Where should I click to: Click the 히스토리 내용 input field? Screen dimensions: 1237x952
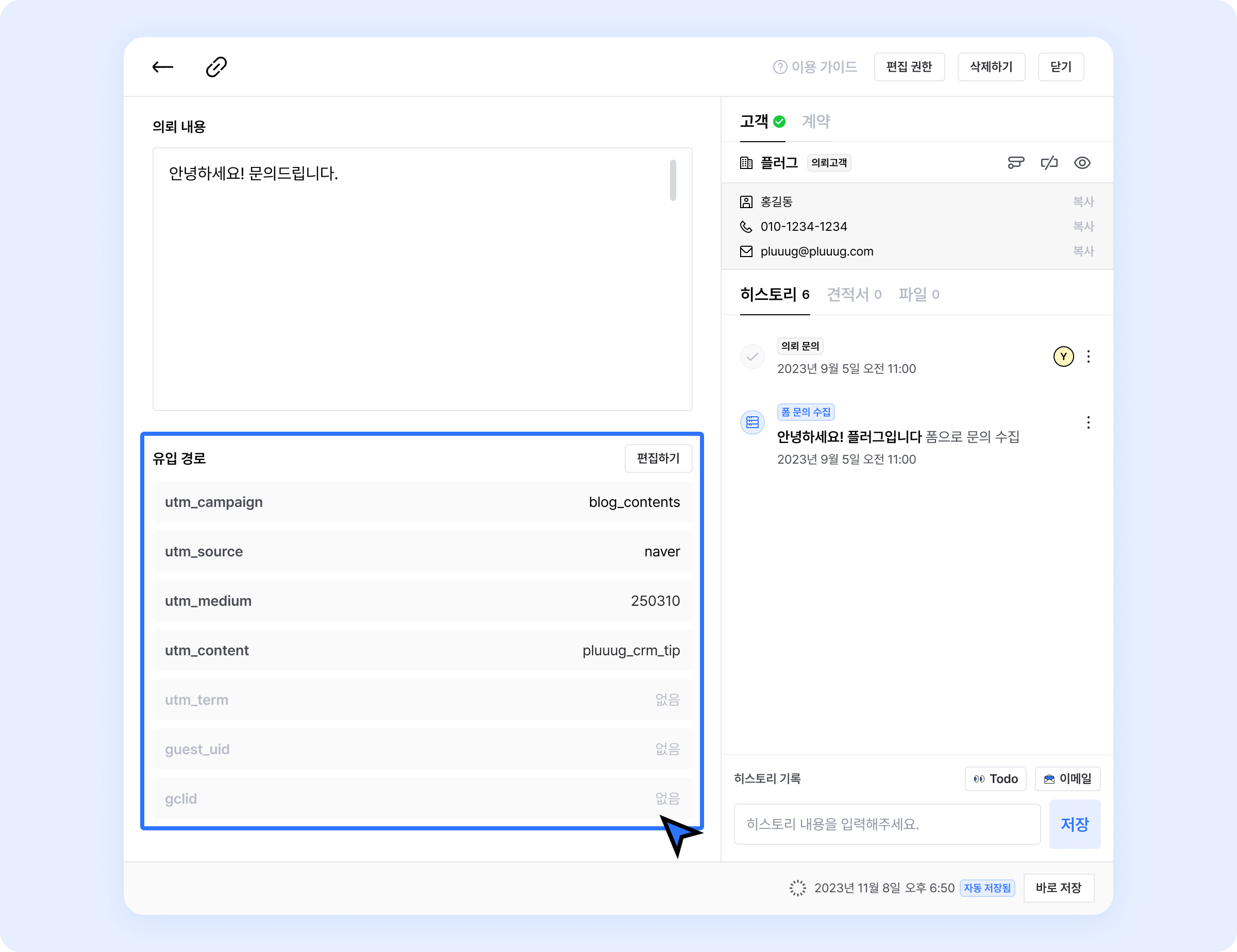point(887,824)
